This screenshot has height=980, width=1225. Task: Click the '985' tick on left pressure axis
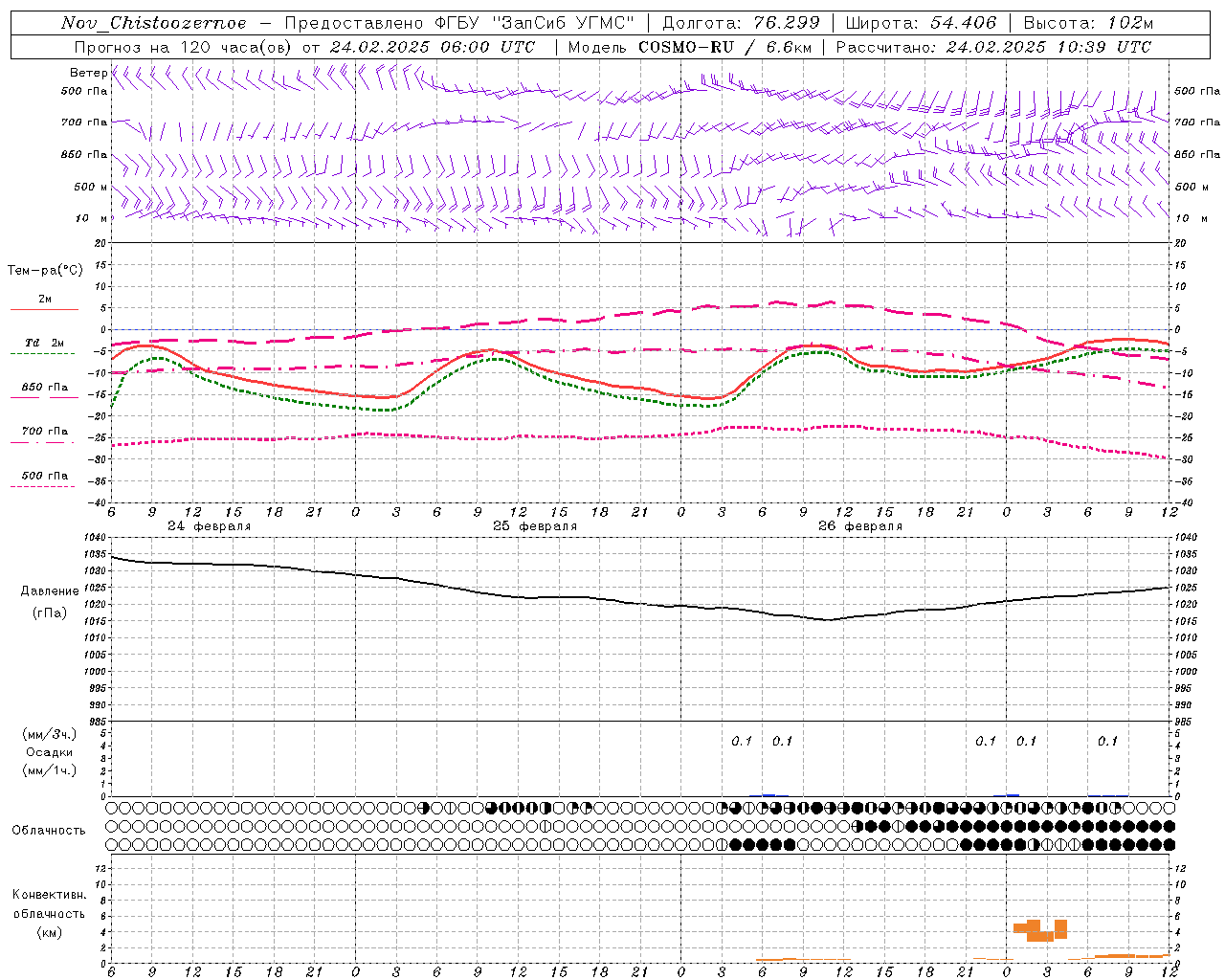tap(97, 722)
